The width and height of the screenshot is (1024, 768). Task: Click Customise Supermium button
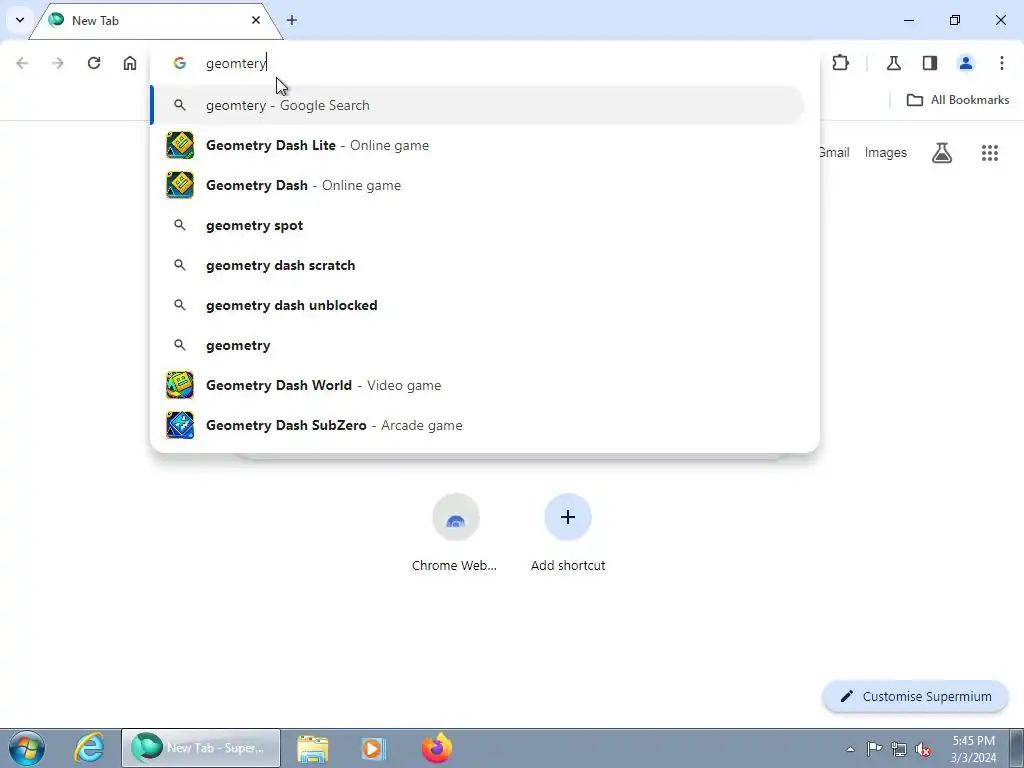(x=916, y=696)
